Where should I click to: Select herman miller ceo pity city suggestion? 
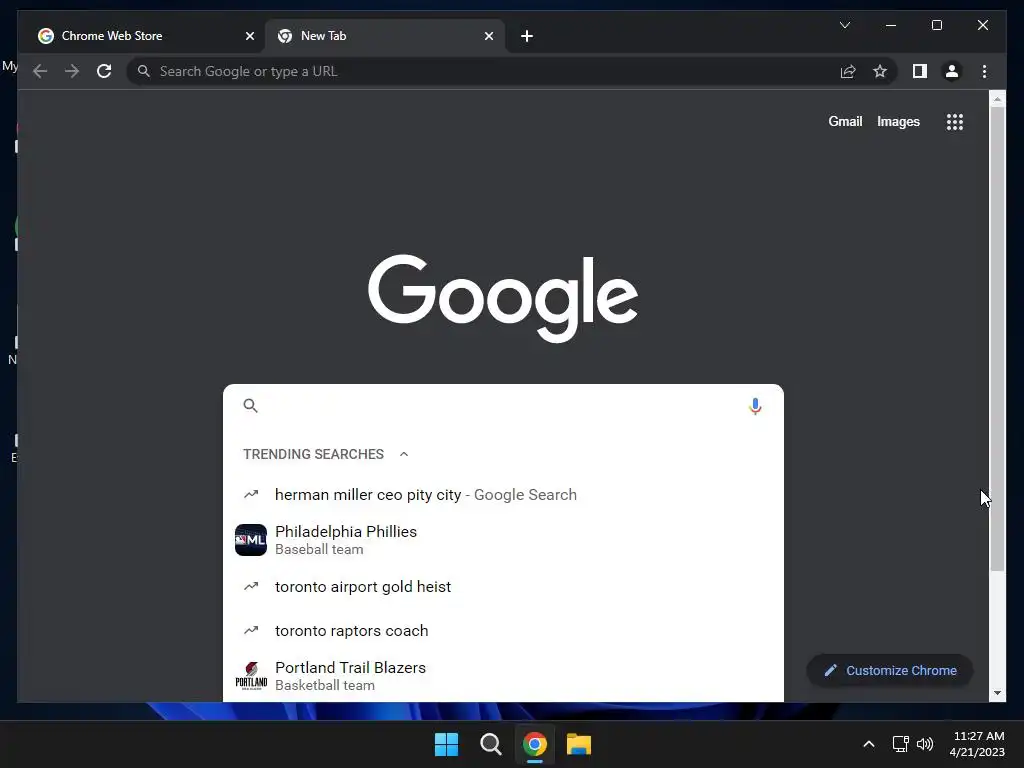tap(503, 494)
